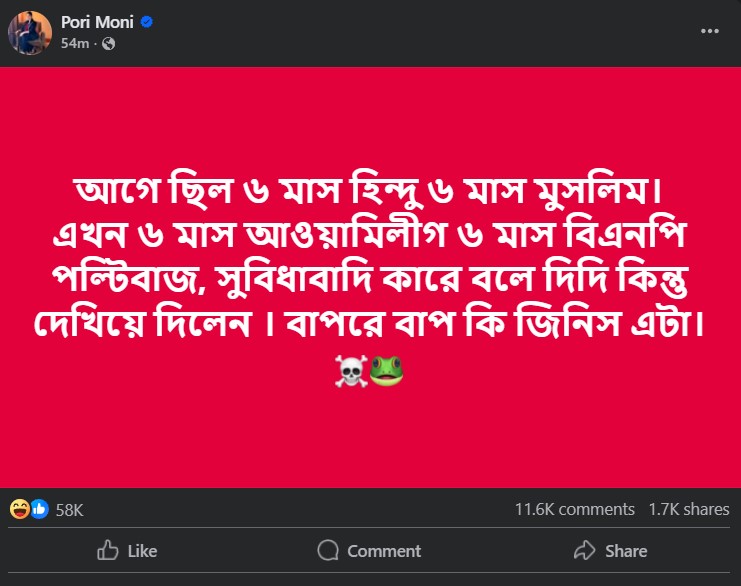Click the blue Like reaction icon
Screen dimensions: 741x586
click(x=39, y=509)
